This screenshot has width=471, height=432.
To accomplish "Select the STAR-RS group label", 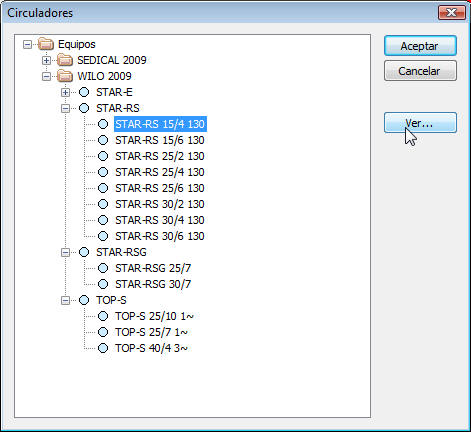I will tap(118, 108).
